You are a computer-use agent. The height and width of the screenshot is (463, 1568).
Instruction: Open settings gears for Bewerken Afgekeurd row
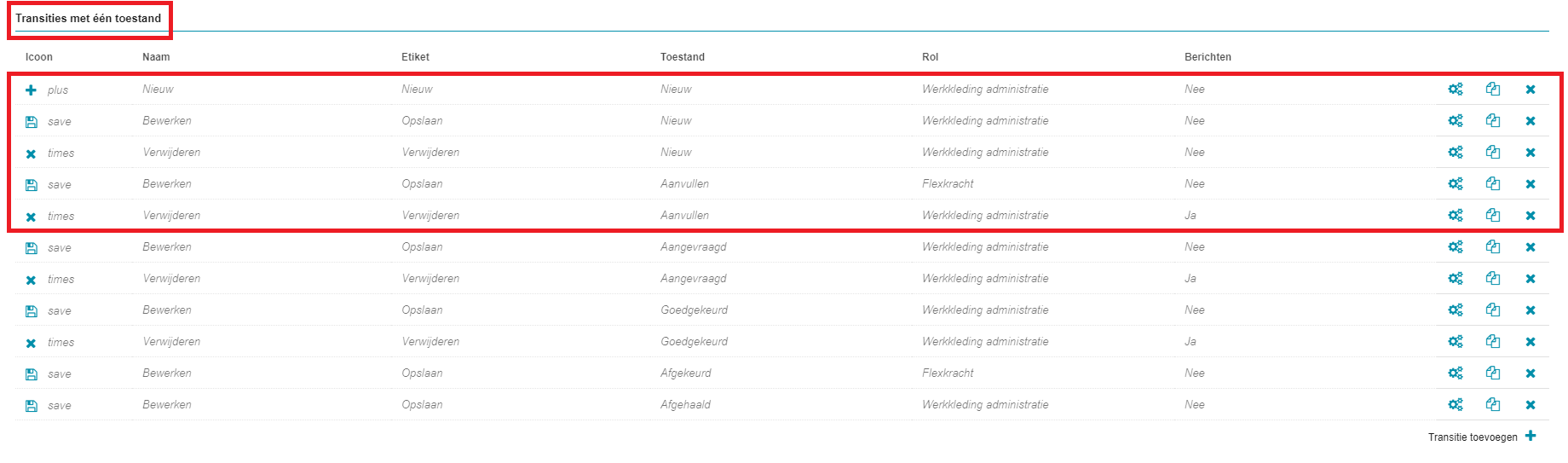coord(1456,373)
